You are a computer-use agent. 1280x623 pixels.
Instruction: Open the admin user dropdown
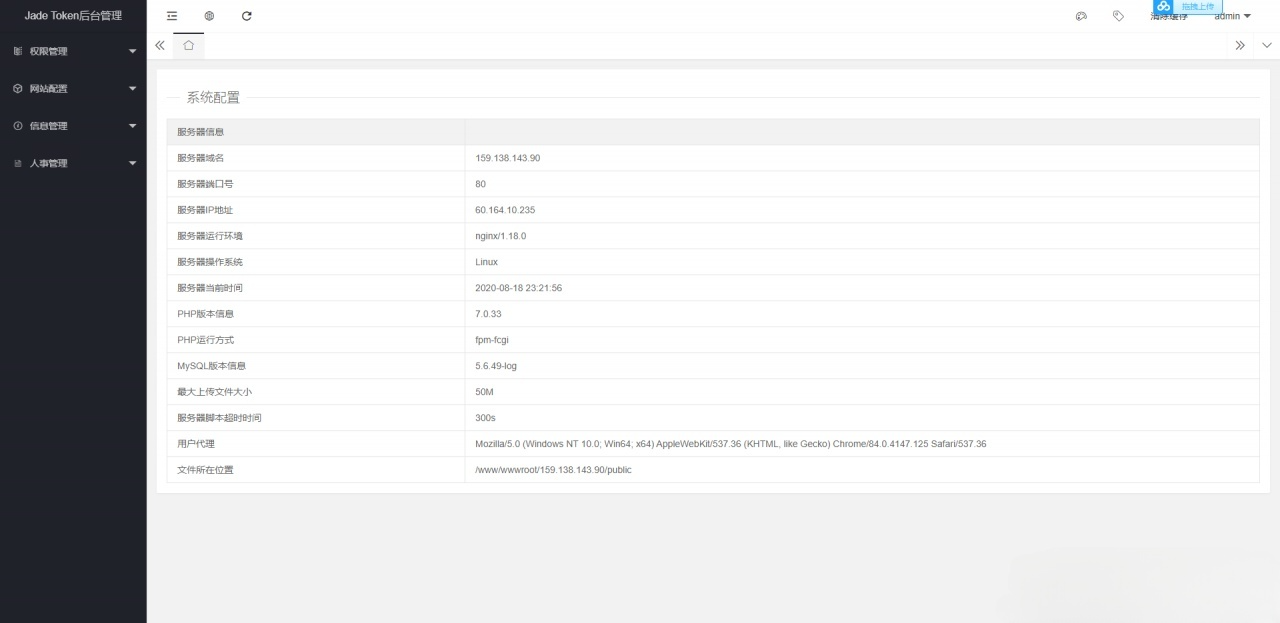(x=1232, y=16)
